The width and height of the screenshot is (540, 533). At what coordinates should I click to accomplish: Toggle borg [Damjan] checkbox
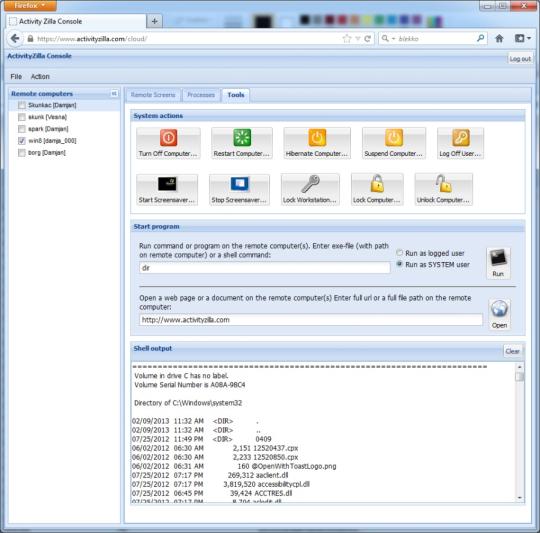(22, 153)
